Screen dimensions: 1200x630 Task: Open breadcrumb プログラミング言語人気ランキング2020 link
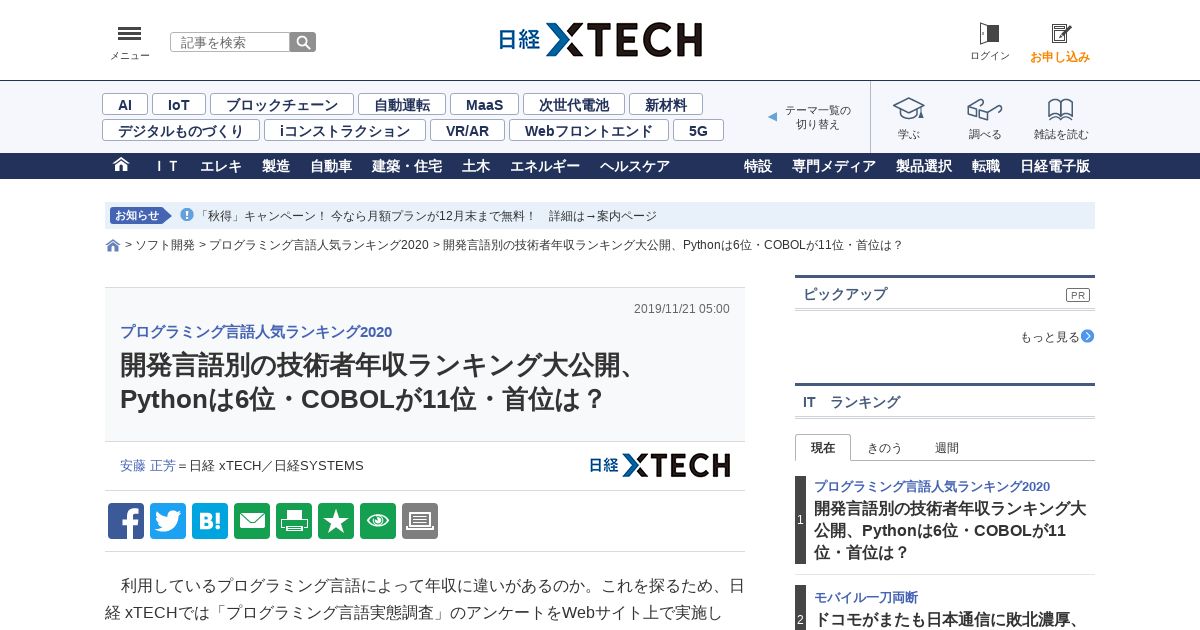pyautogui.click(x=318, y=245)
